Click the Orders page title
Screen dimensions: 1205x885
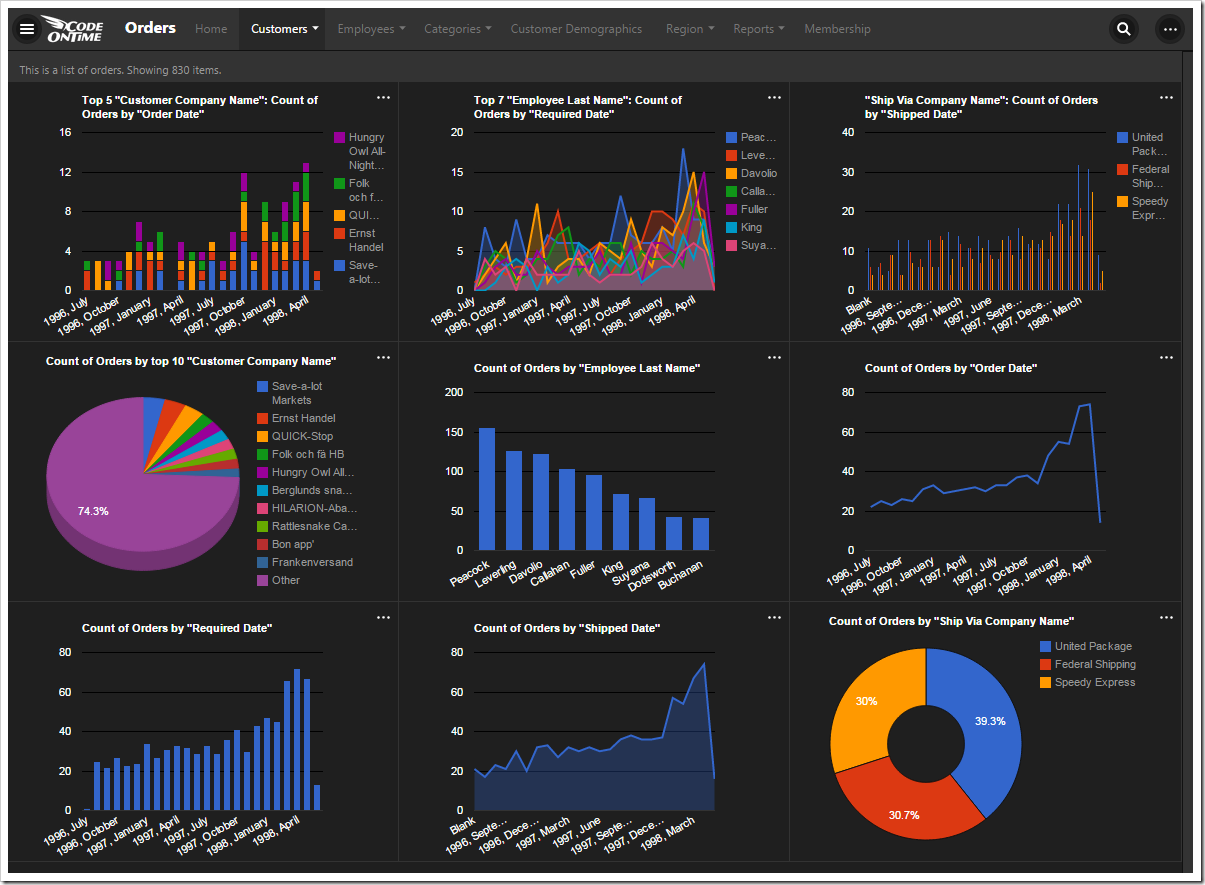pyautogui.click(x=150, y=28)
